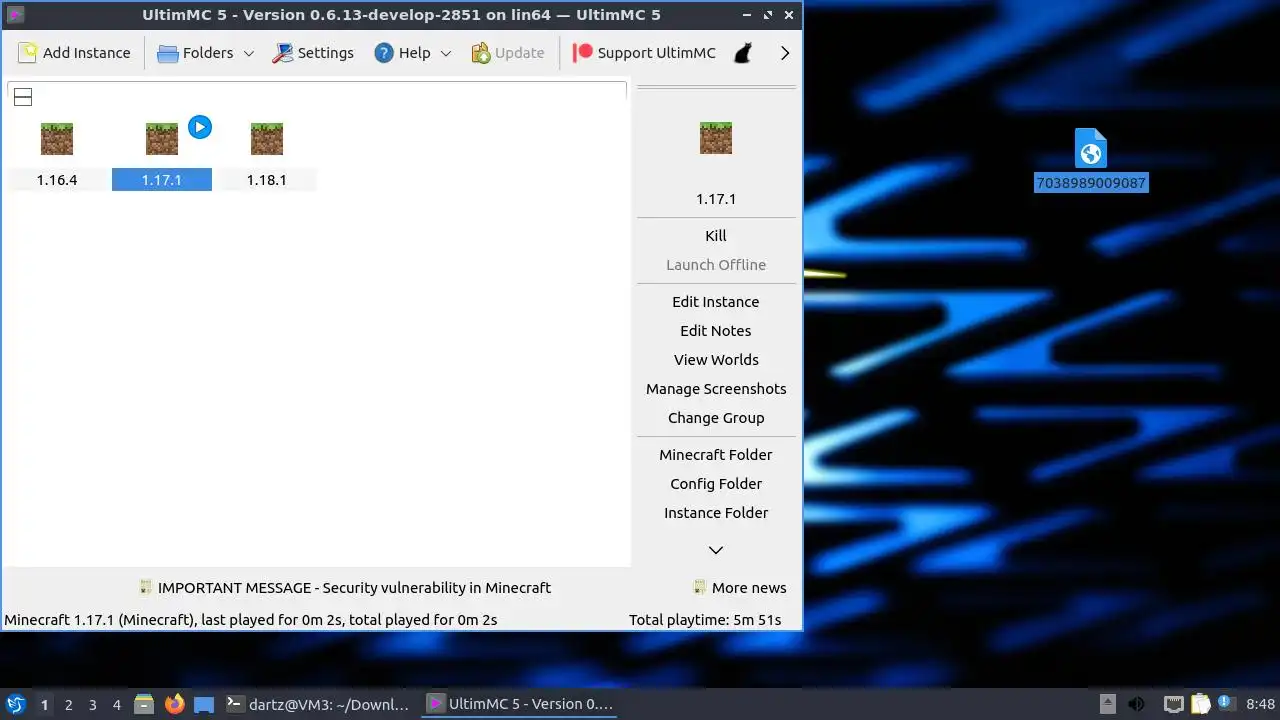1280x720 pixels.
Task: Click the show desktop icon in the taskbar
Action: pyautogui.click(x=204, y=704)
